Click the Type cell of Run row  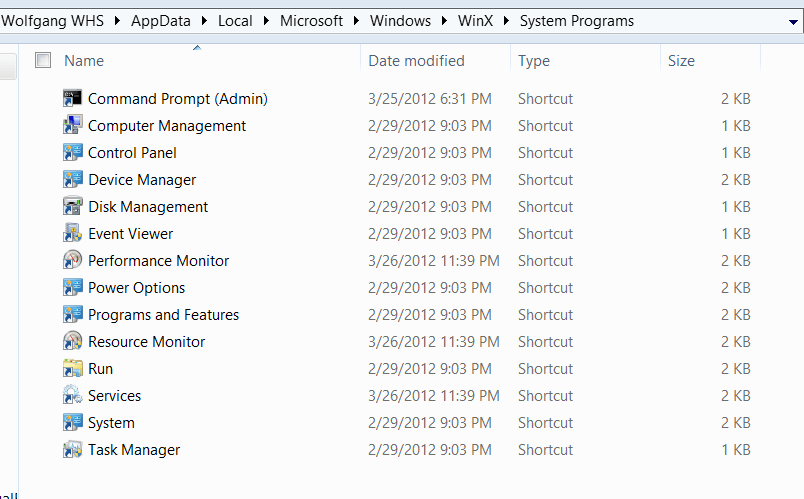click(546, 369)
